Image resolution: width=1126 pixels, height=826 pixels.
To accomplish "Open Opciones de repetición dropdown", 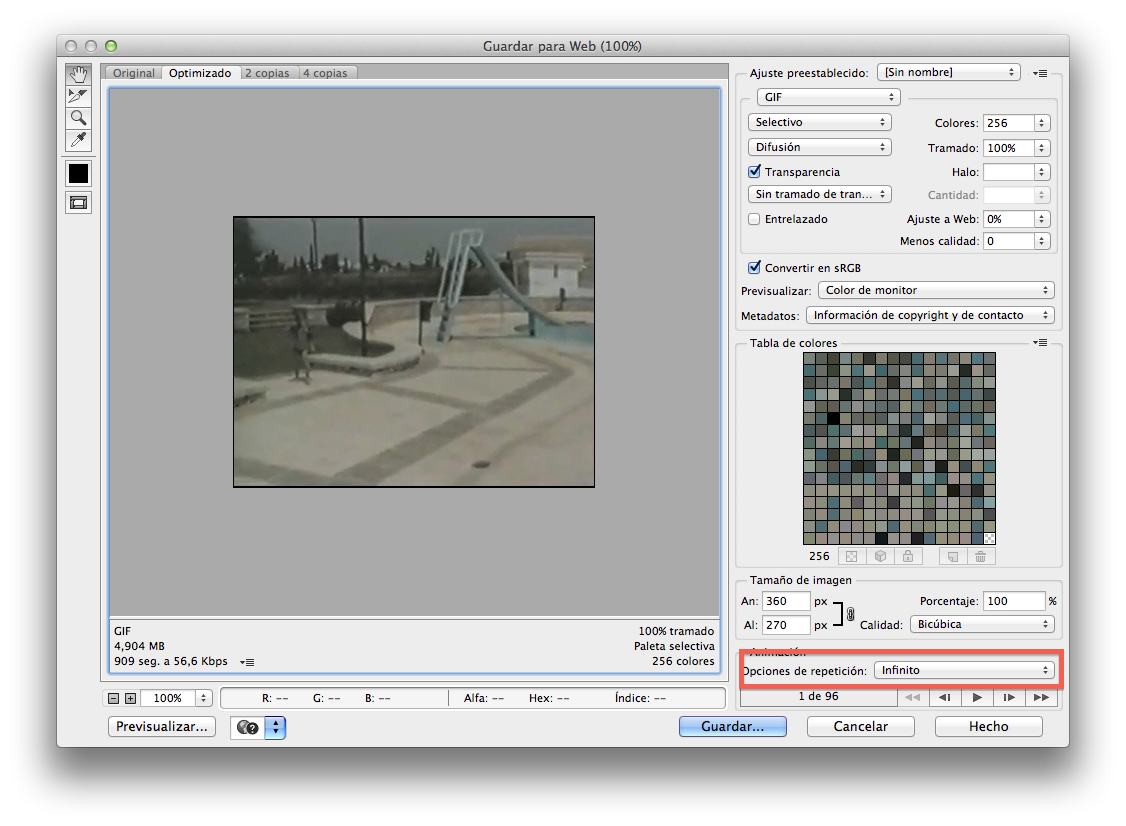I will click(x=964, y=670).
